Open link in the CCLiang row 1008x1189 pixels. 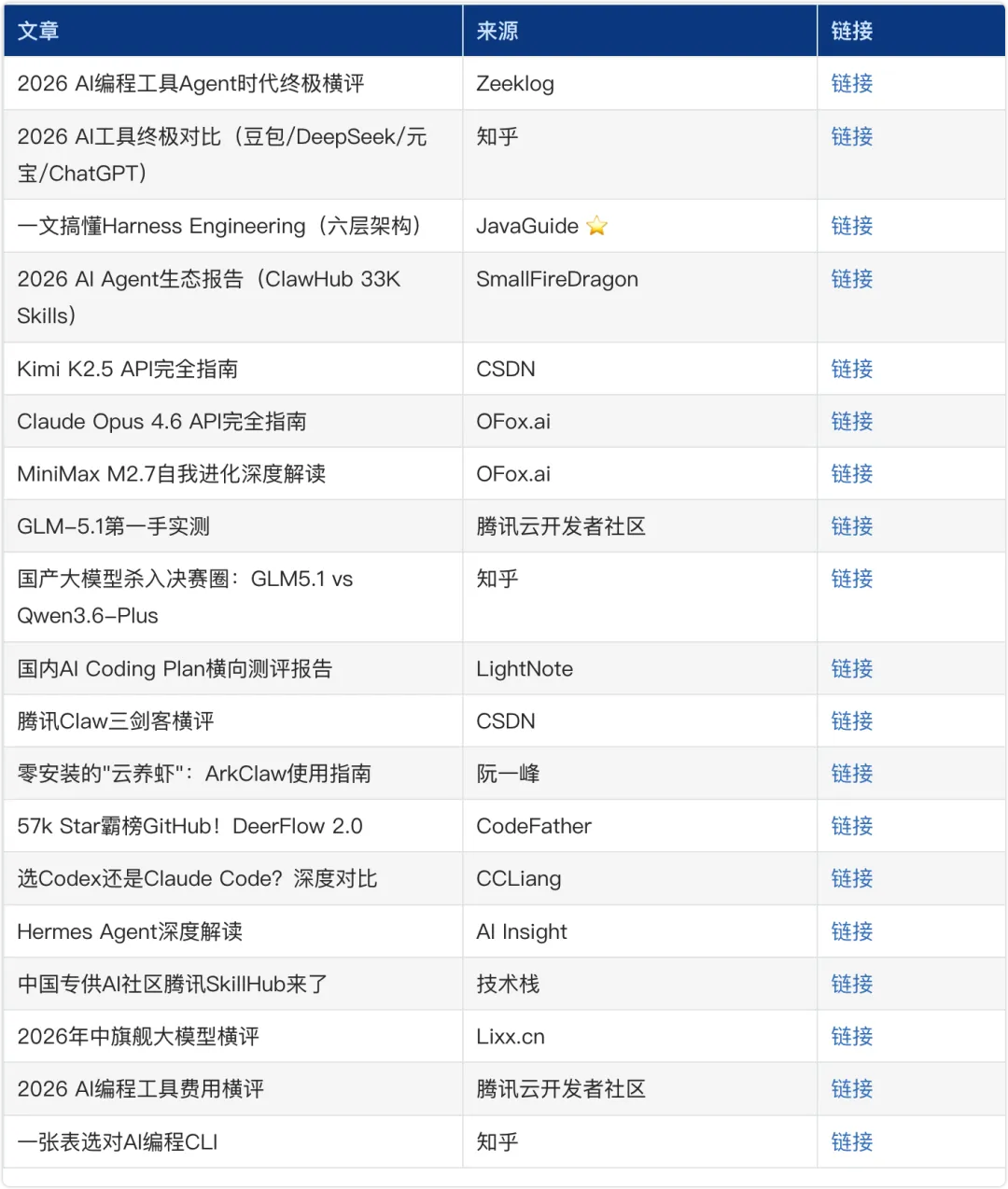(x=851, y=879)
